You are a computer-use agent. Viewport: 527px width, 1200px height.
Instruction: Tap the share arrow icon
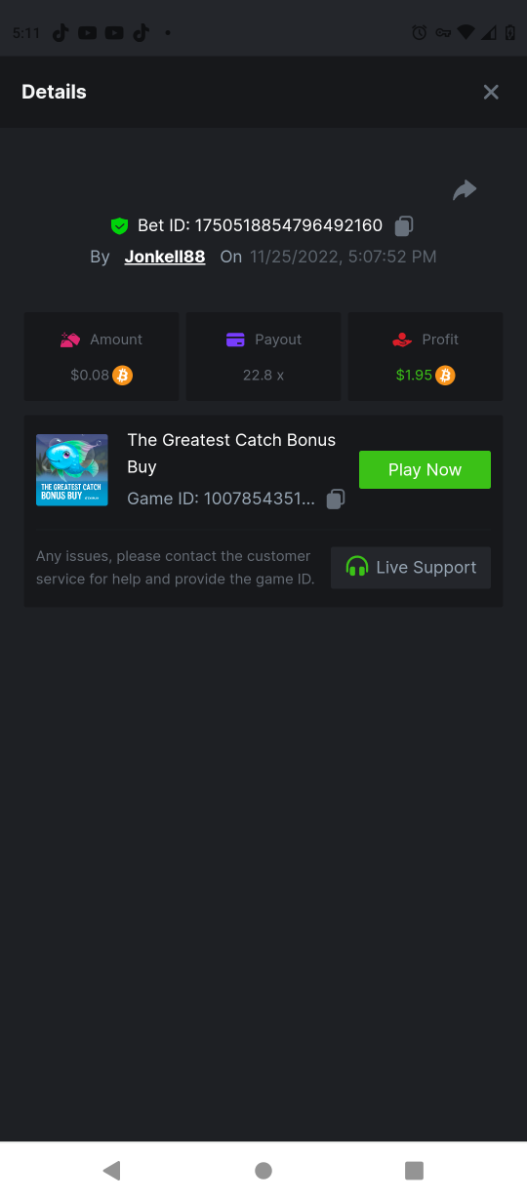click(464, 190)
